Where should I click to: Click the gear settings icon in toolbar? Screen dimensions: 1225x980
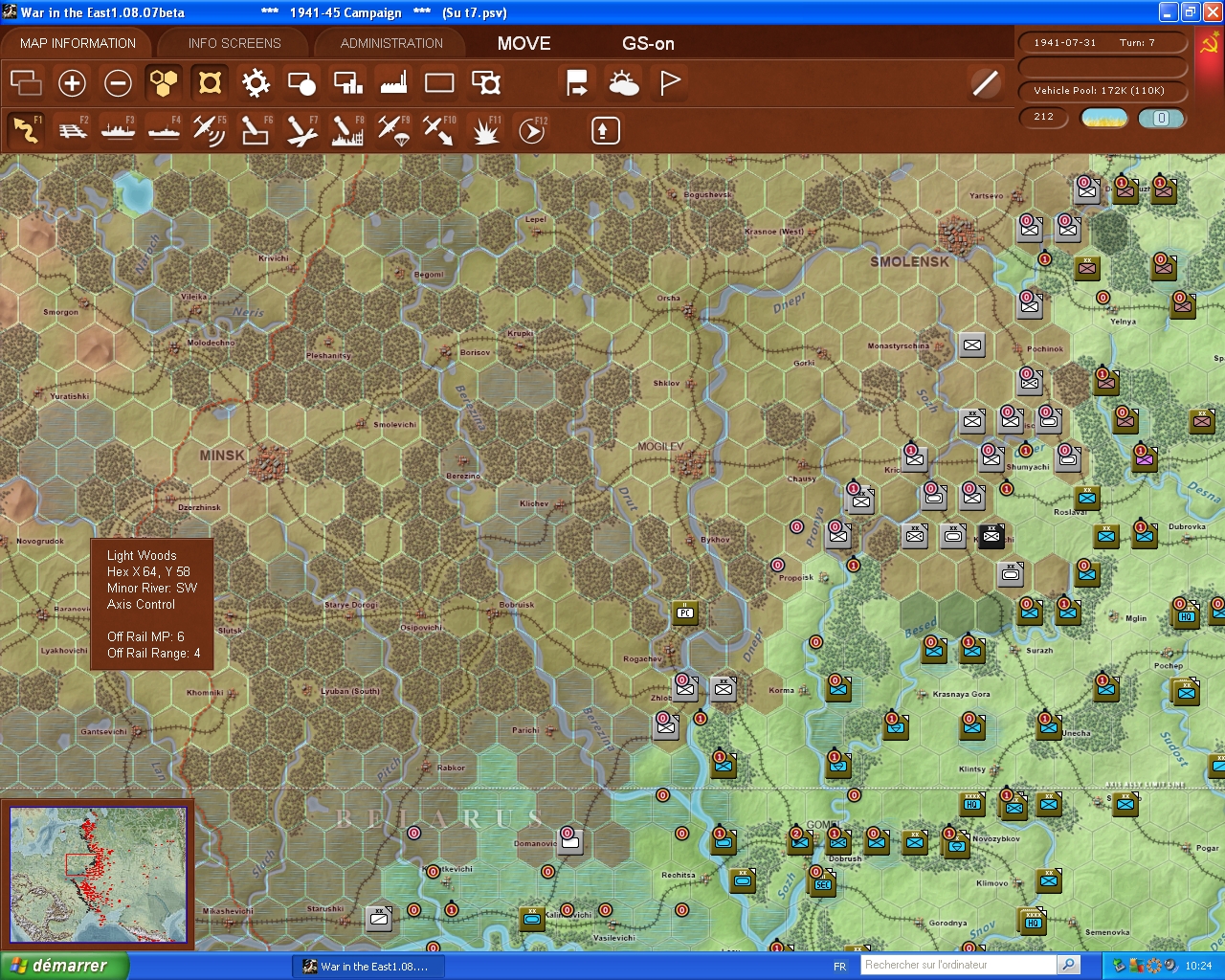pyautogui.click(x=256, y=83)
